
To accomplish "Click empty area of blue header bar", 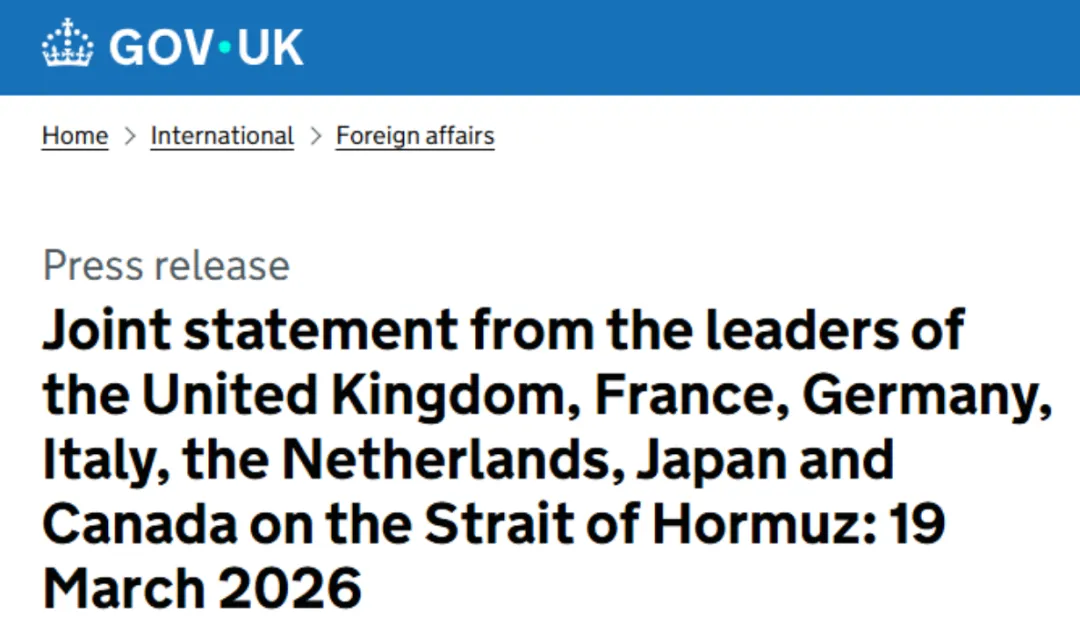I will pos(700,46).
